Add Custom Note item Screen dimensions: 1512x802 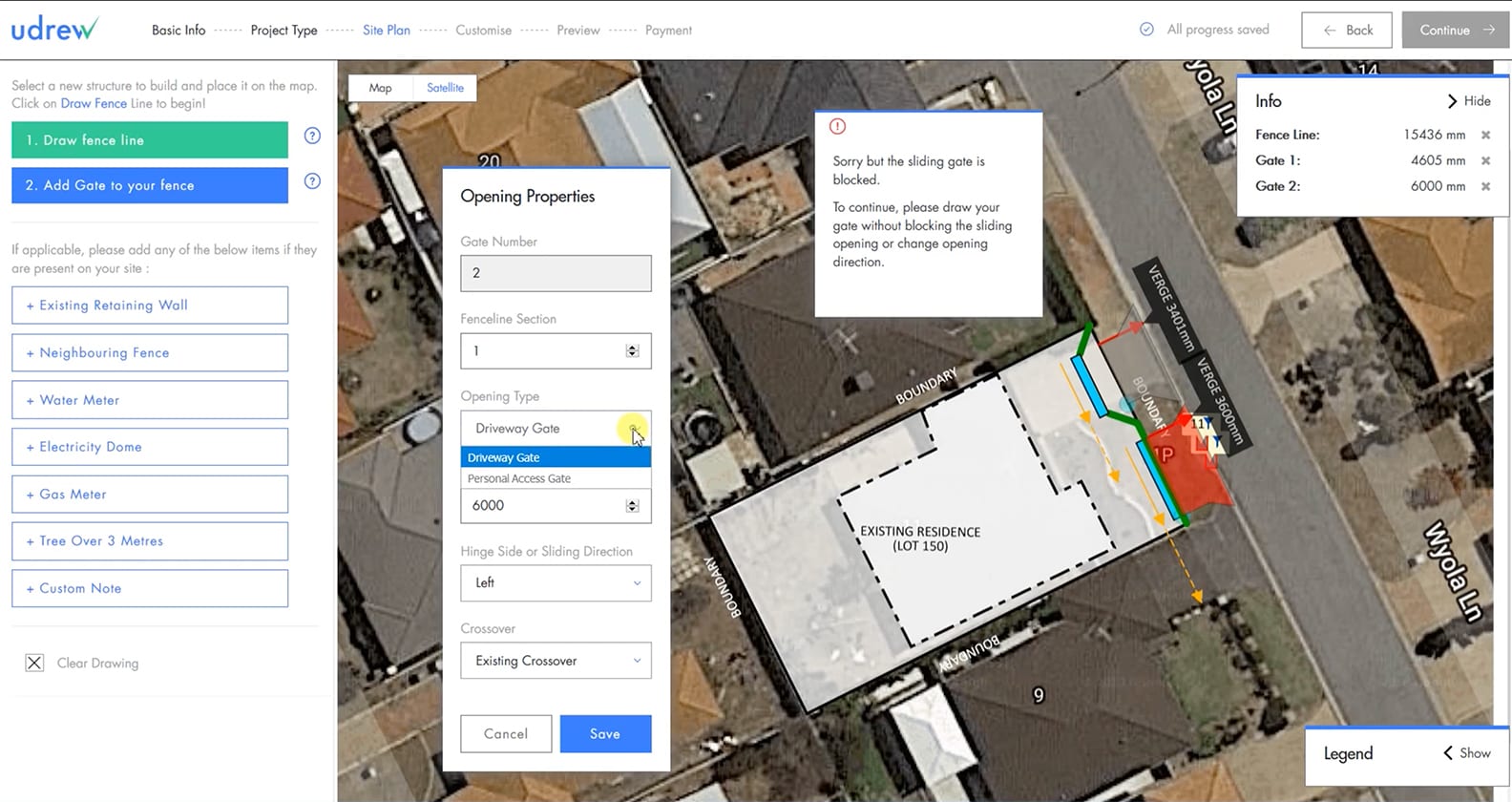pos(150,588)
